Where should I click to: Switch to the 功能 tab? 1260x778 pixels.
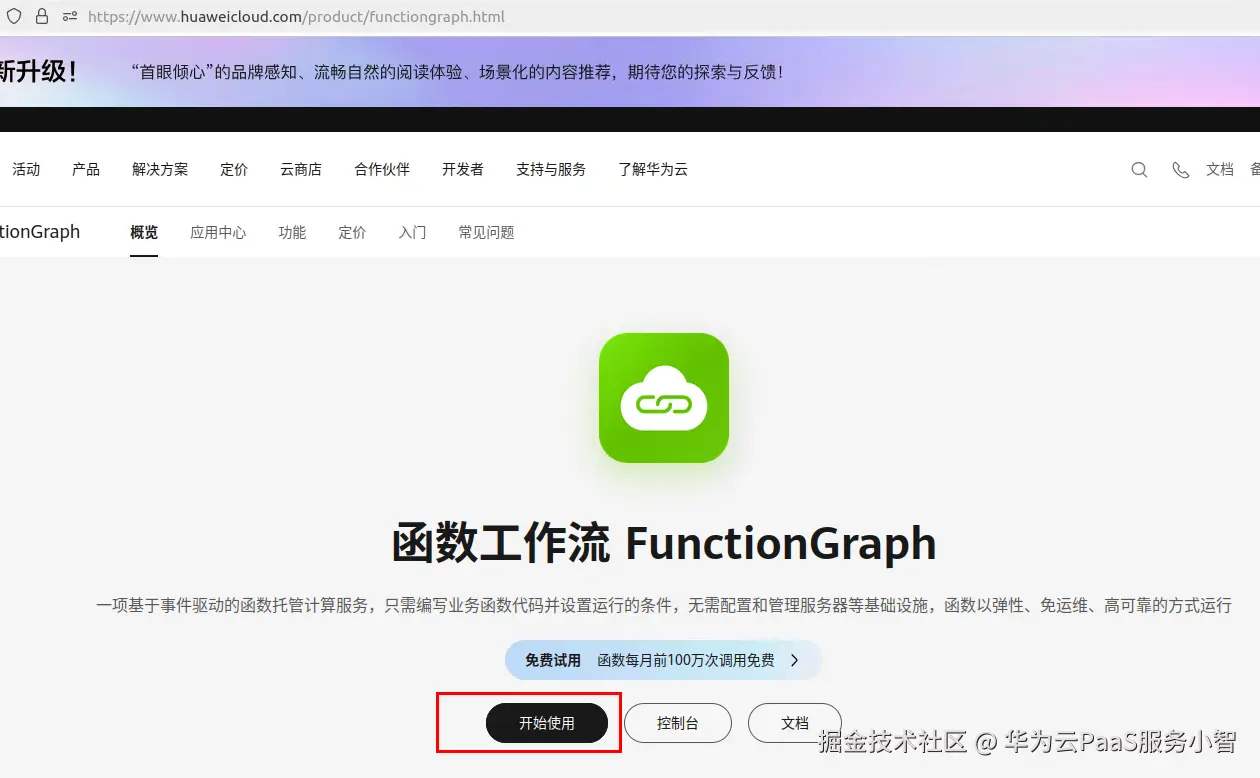(292, 232)
